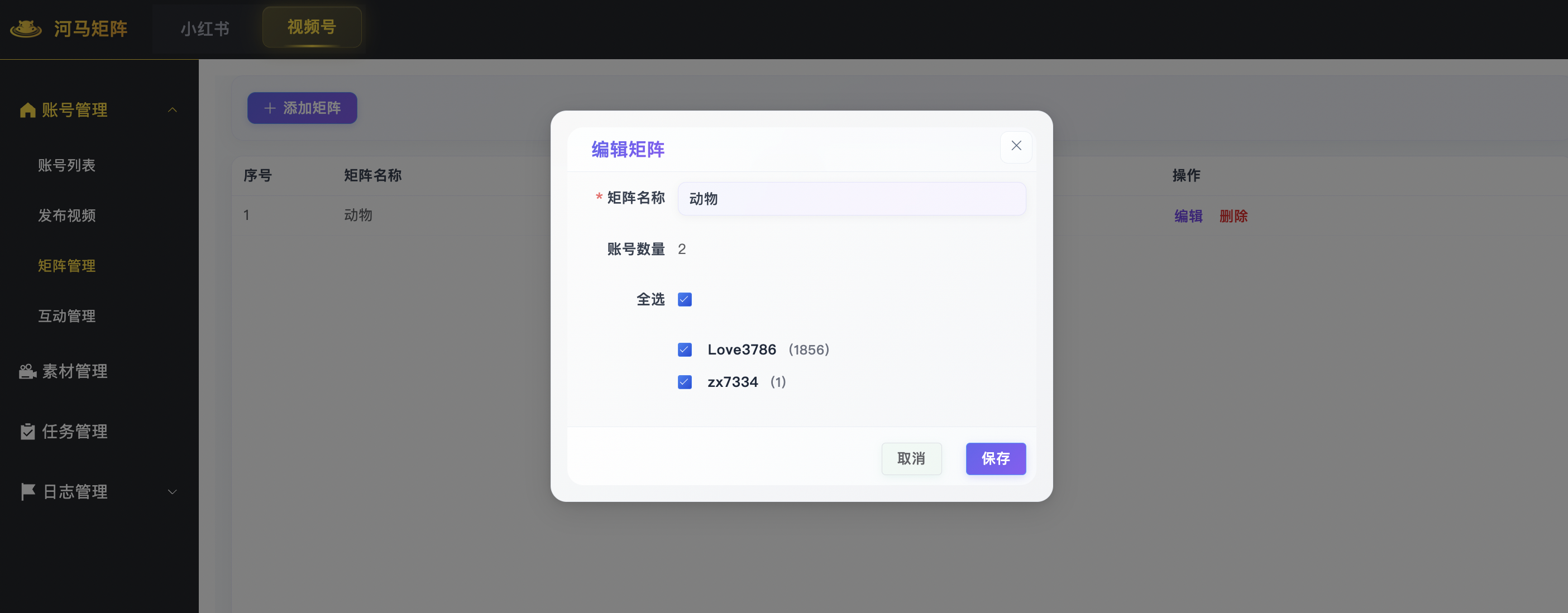Screen dimensions: 1568x613
Task: Click the 删除 delete link in the table
Action: [x=1233, y=215]
